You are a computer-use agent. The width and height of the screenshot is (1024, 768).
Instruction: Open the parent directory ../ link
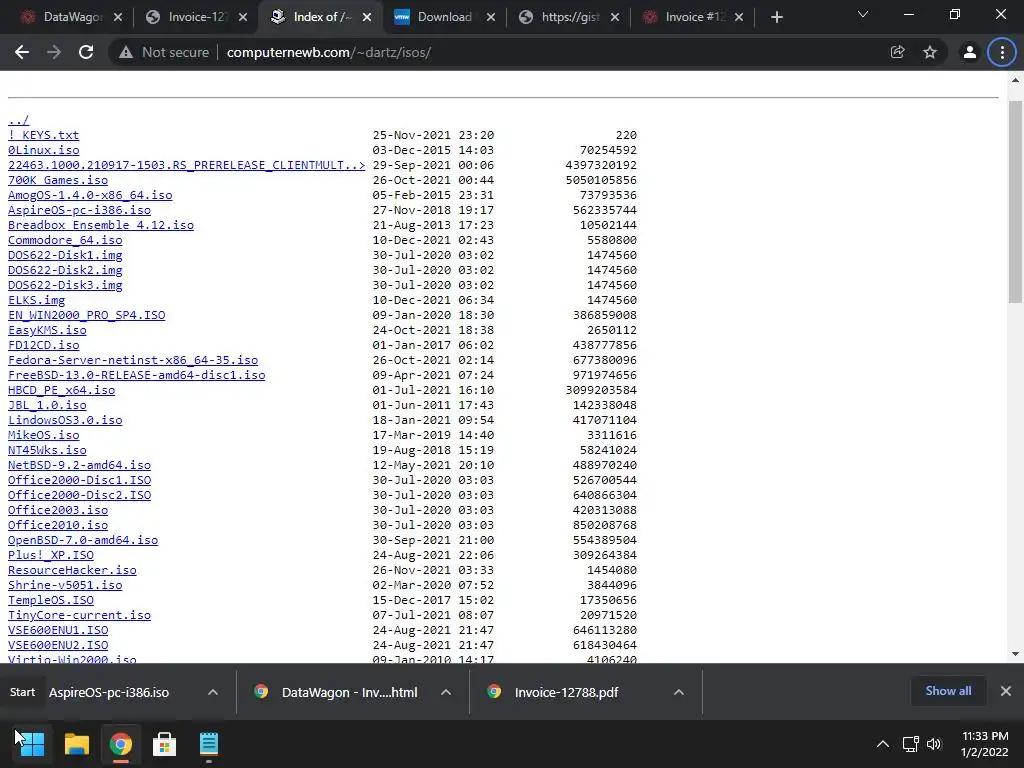point(18,120)
